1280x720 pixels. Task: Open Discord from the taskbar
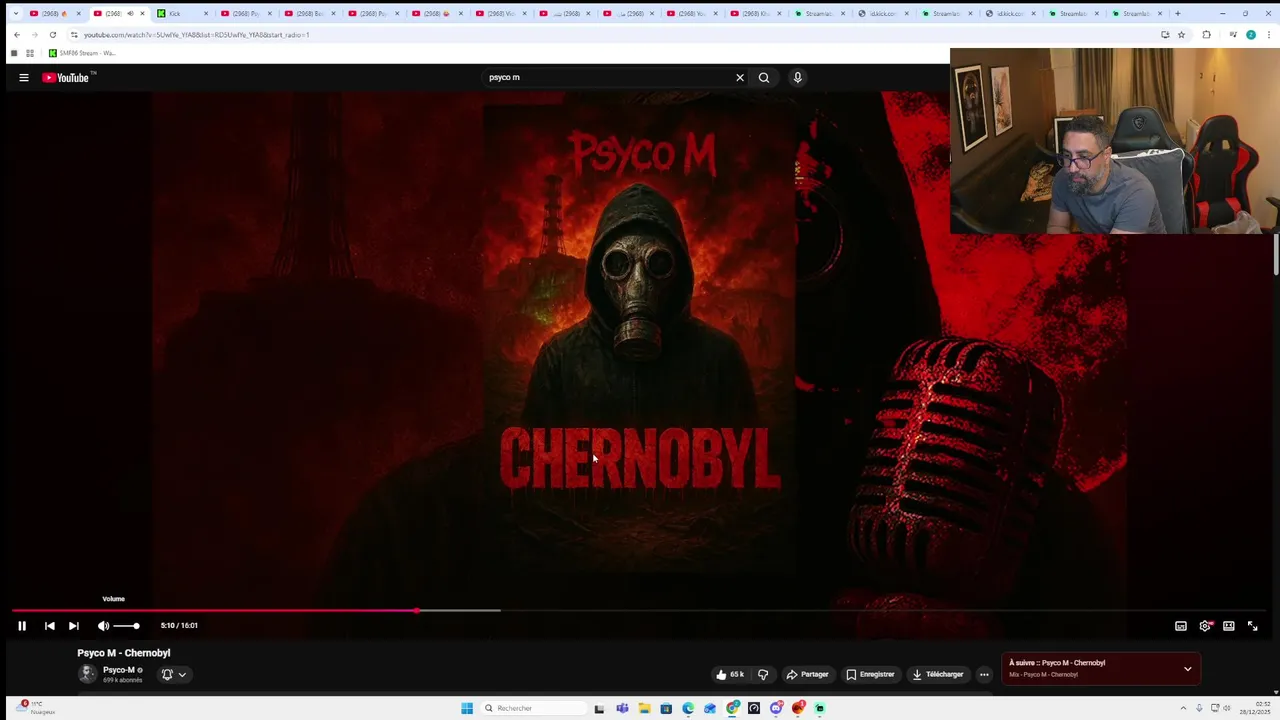tap(776, 708)
